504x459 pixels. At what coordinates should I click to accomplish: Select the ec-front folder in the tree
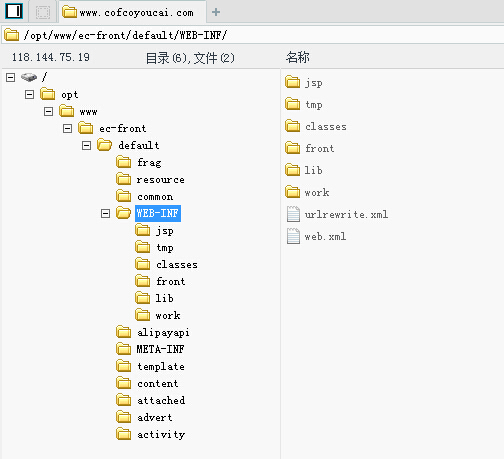[x=123, y=129]
